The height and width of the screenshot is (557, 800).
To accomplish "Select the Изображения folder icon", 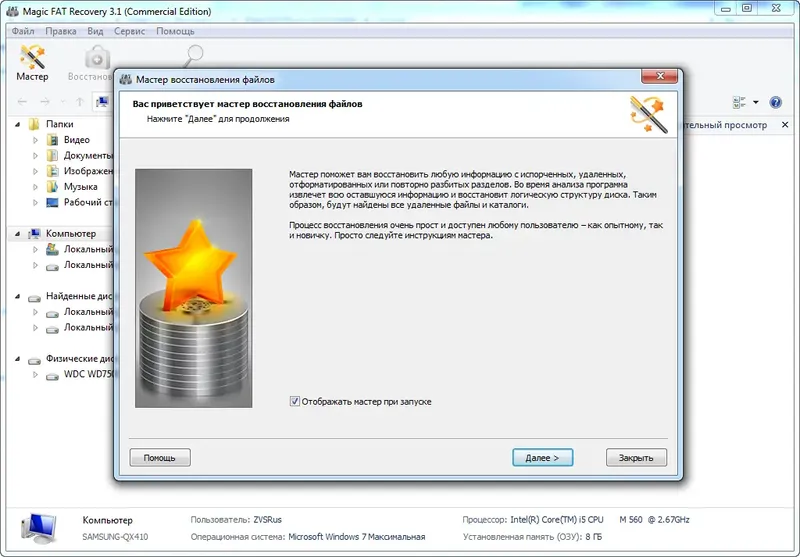I will pyautogui.click(x=52, y=171).
